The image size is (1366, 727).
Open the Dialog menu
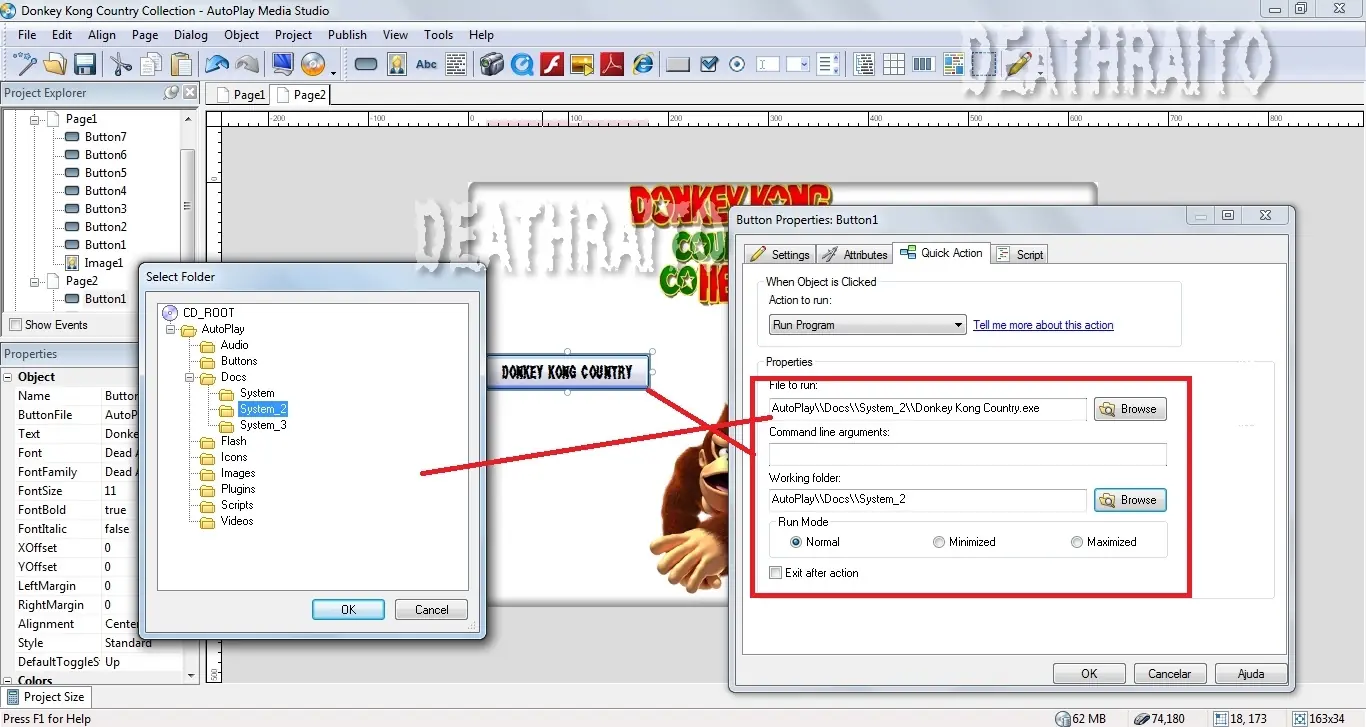point(191,34)
